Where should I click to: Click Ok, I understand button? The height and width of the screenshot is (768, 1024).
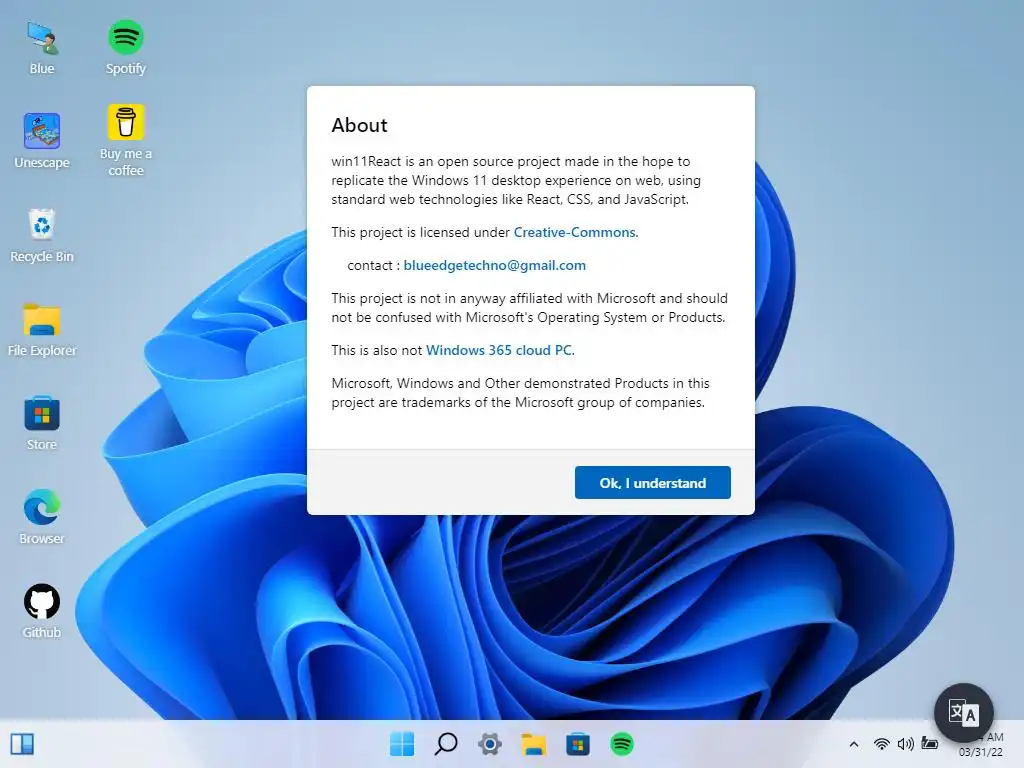coord(652,483)
